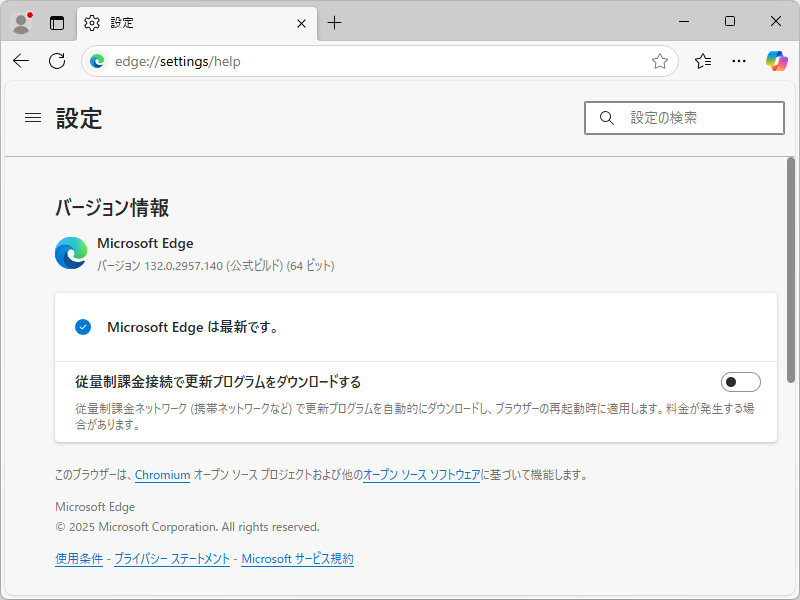Open the settings navigation hamburger menu
Screen dimensions: 800x600
pos(32,117)
